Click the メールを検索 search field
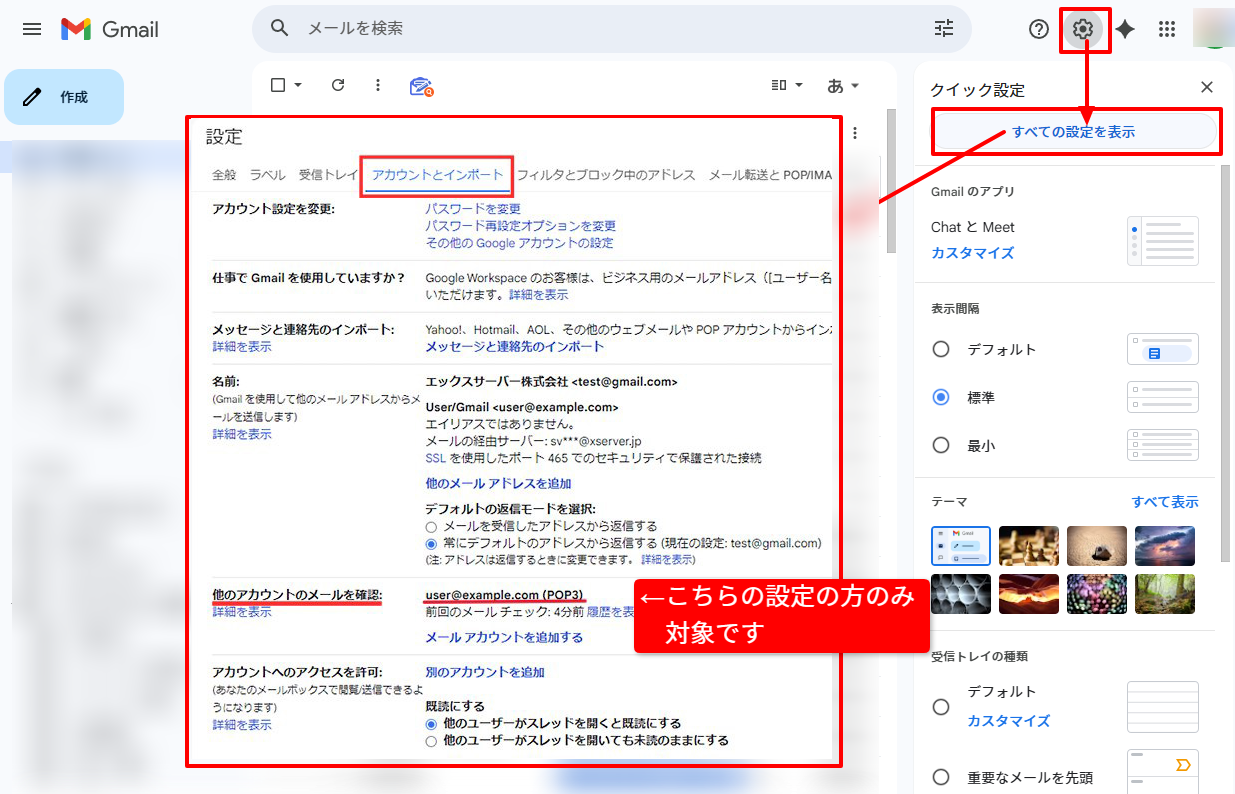This screenshot has height=794, width=1235. pos(600,28)
